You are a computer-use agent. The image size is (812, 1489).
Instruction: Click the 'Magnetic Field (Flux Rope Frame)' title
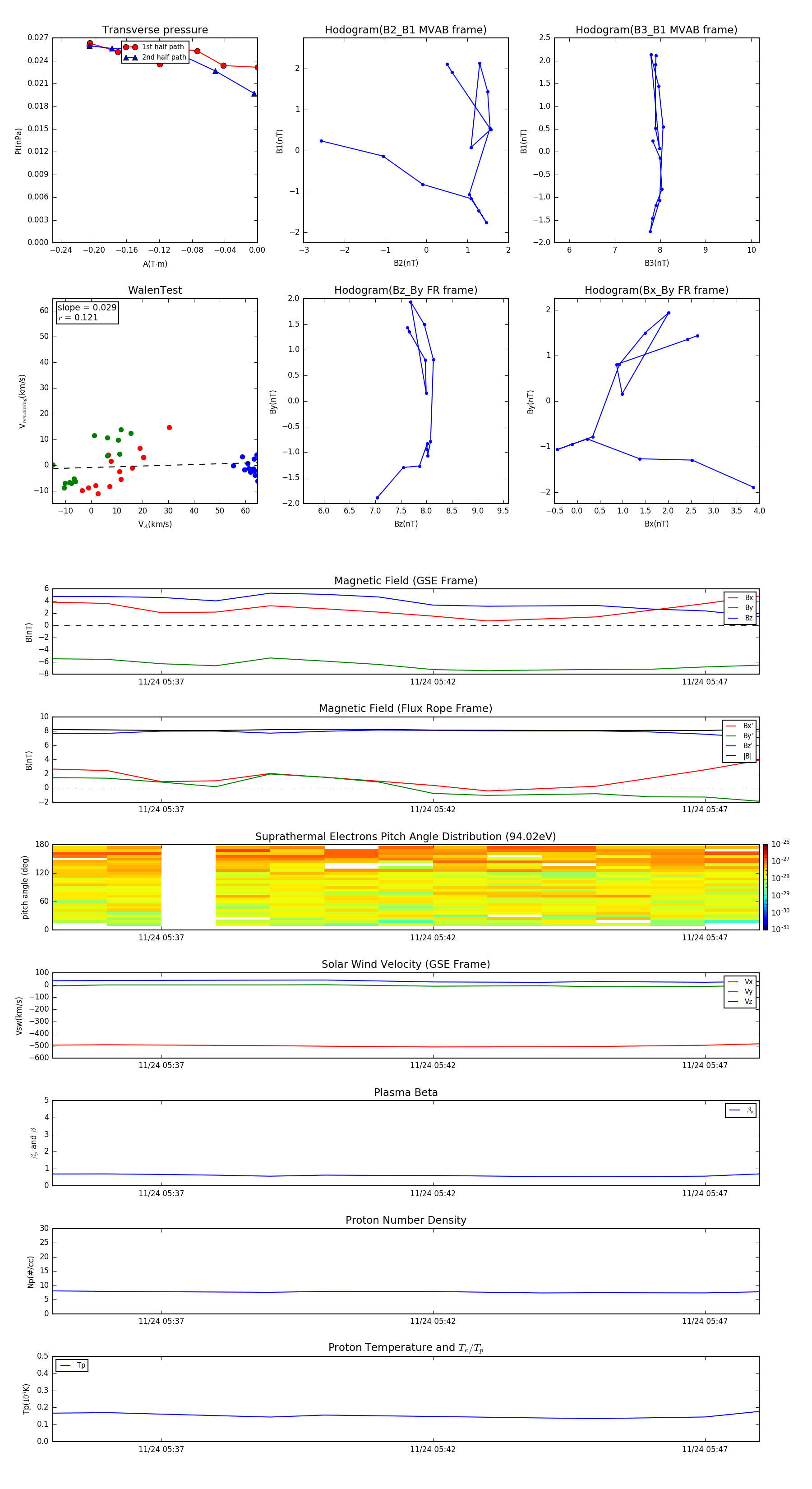pyautogui.click(x=406, y=709)
